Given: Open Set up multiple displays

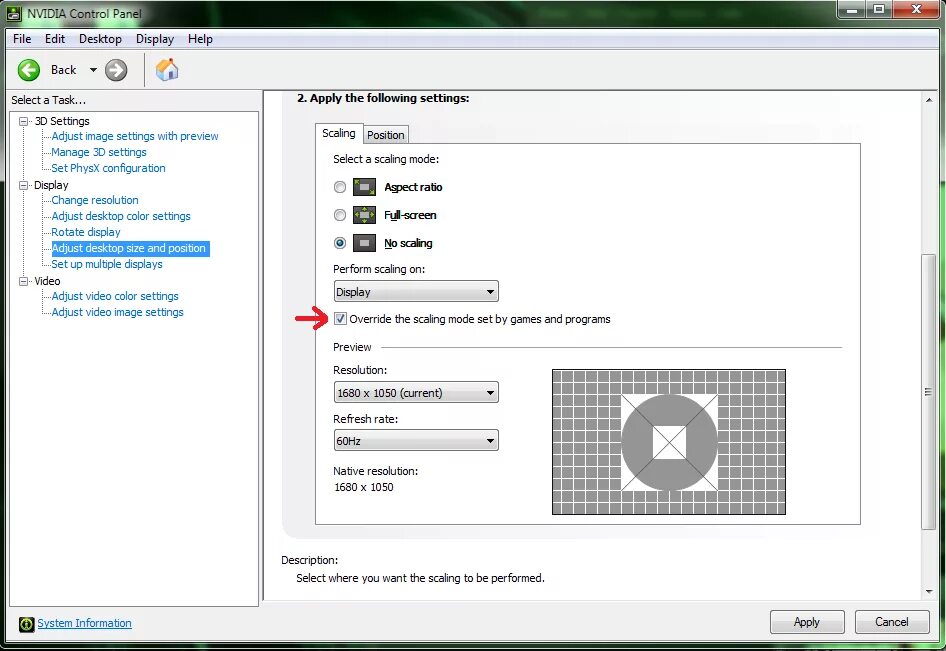Looking at the screenshot, I should click(107, 264).
